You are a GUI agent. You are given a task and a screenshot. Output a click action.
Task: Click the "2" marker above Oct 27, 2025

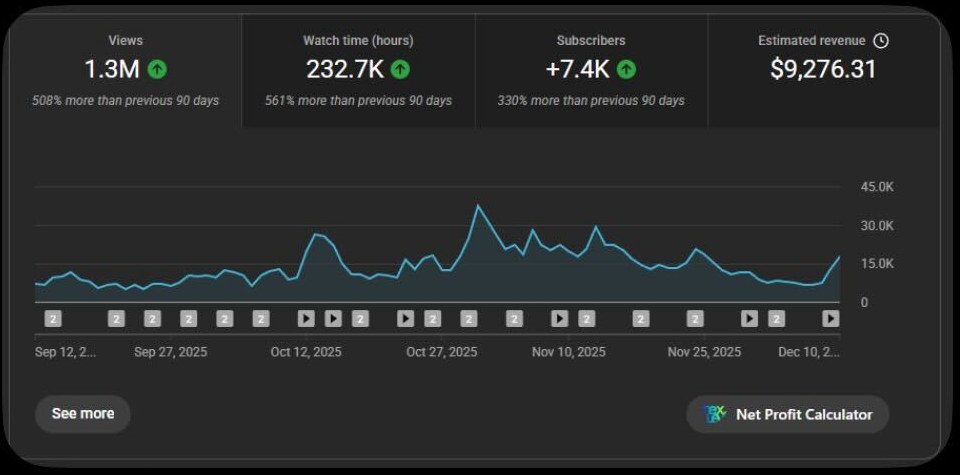click(433, 318)
